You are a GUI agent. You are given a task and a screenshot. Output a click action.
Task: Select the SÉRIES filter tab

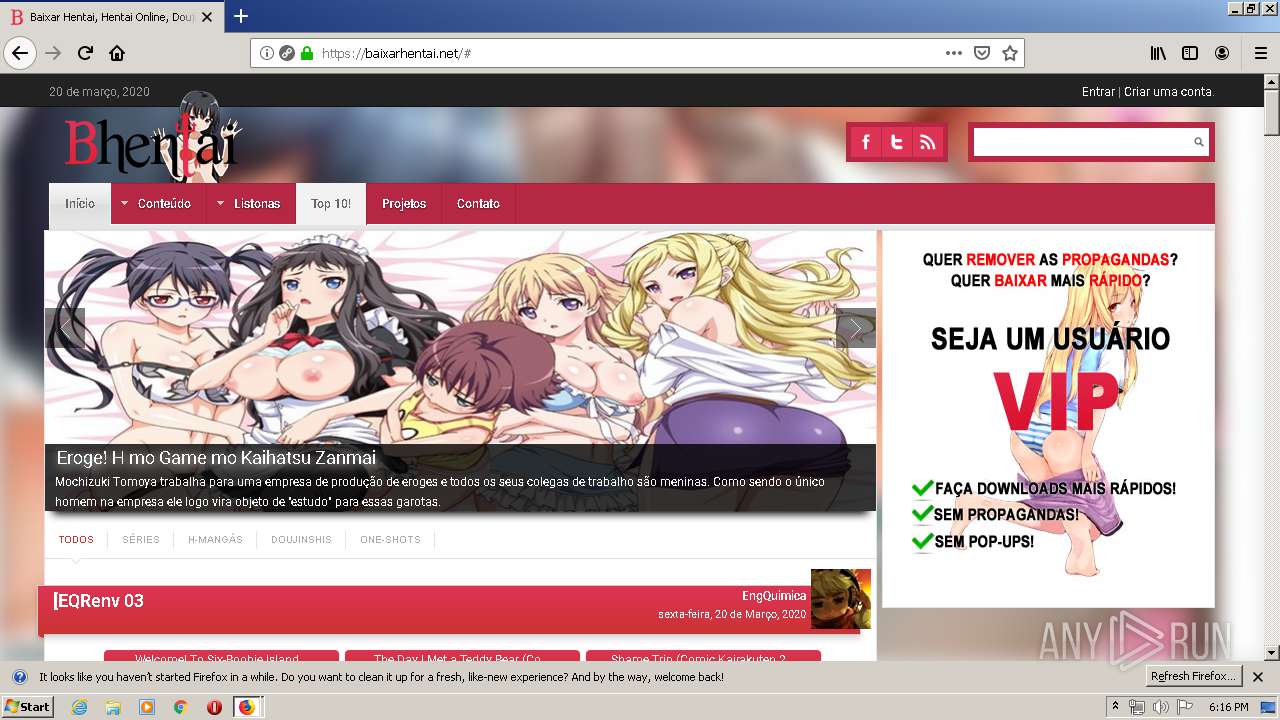point(141,539)
